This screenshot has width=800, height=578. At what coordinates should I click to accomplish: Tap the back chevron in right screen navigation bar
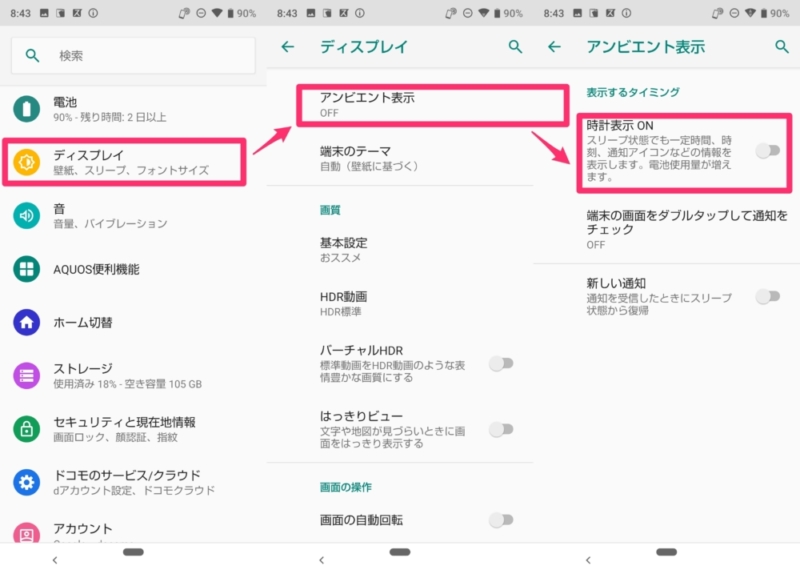point(588,560)
